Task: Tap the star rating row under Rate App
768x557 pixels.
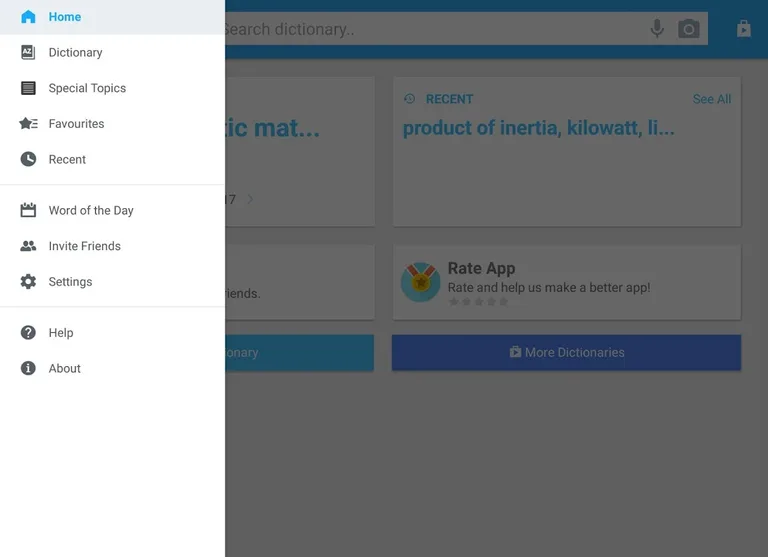Action: 478,302
